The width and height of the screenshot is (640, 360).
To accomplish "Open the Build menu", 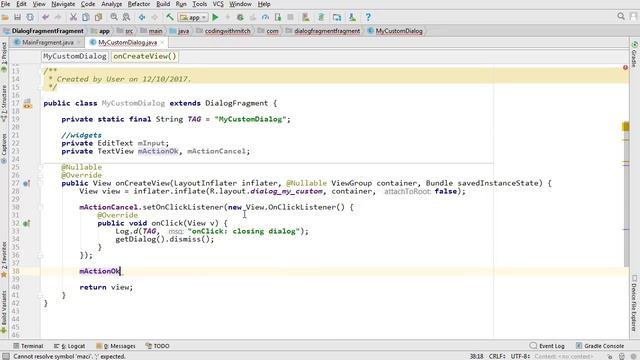I will (163, 4).
